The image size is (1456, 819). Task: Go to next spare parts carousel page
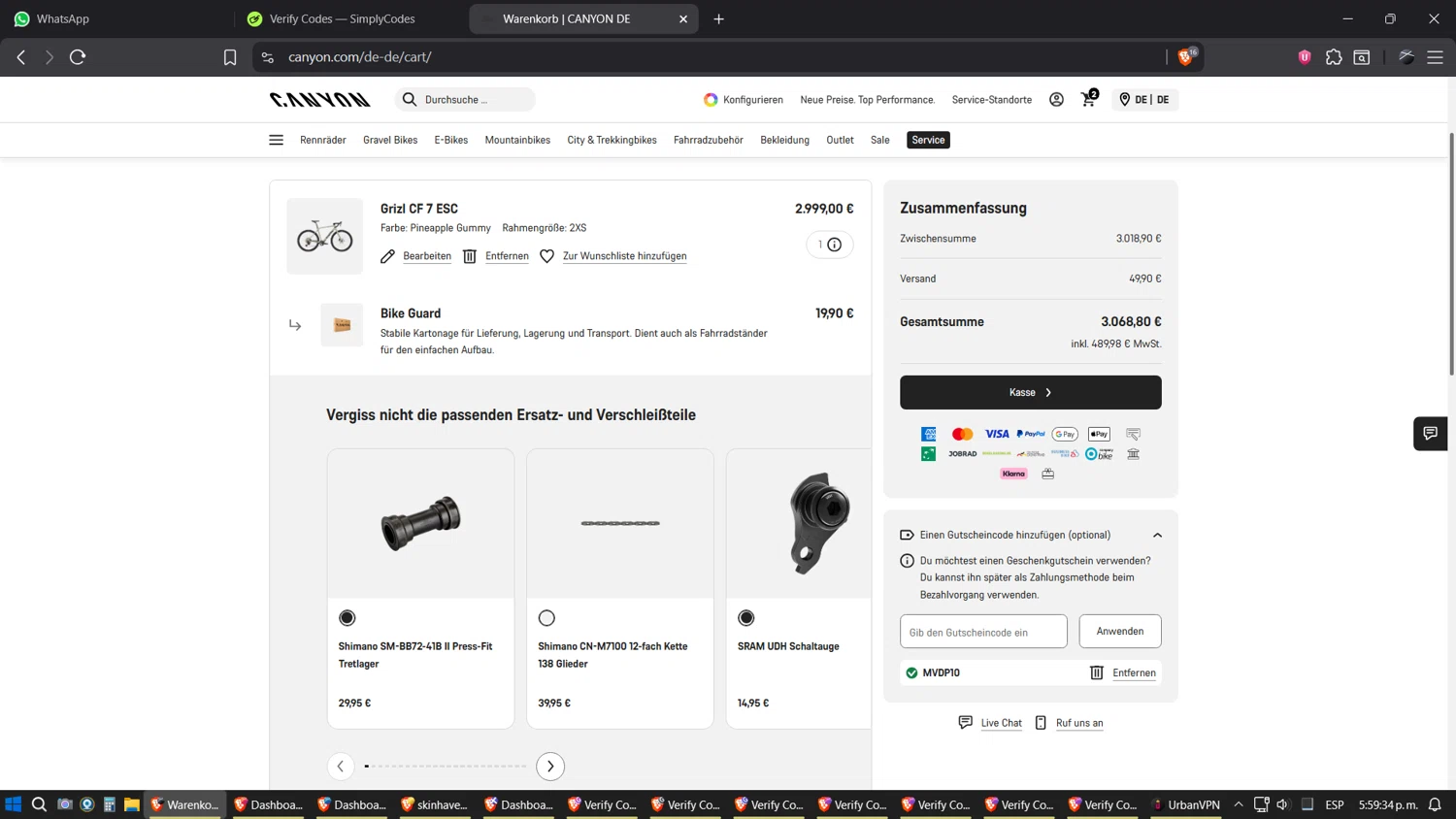550,767
